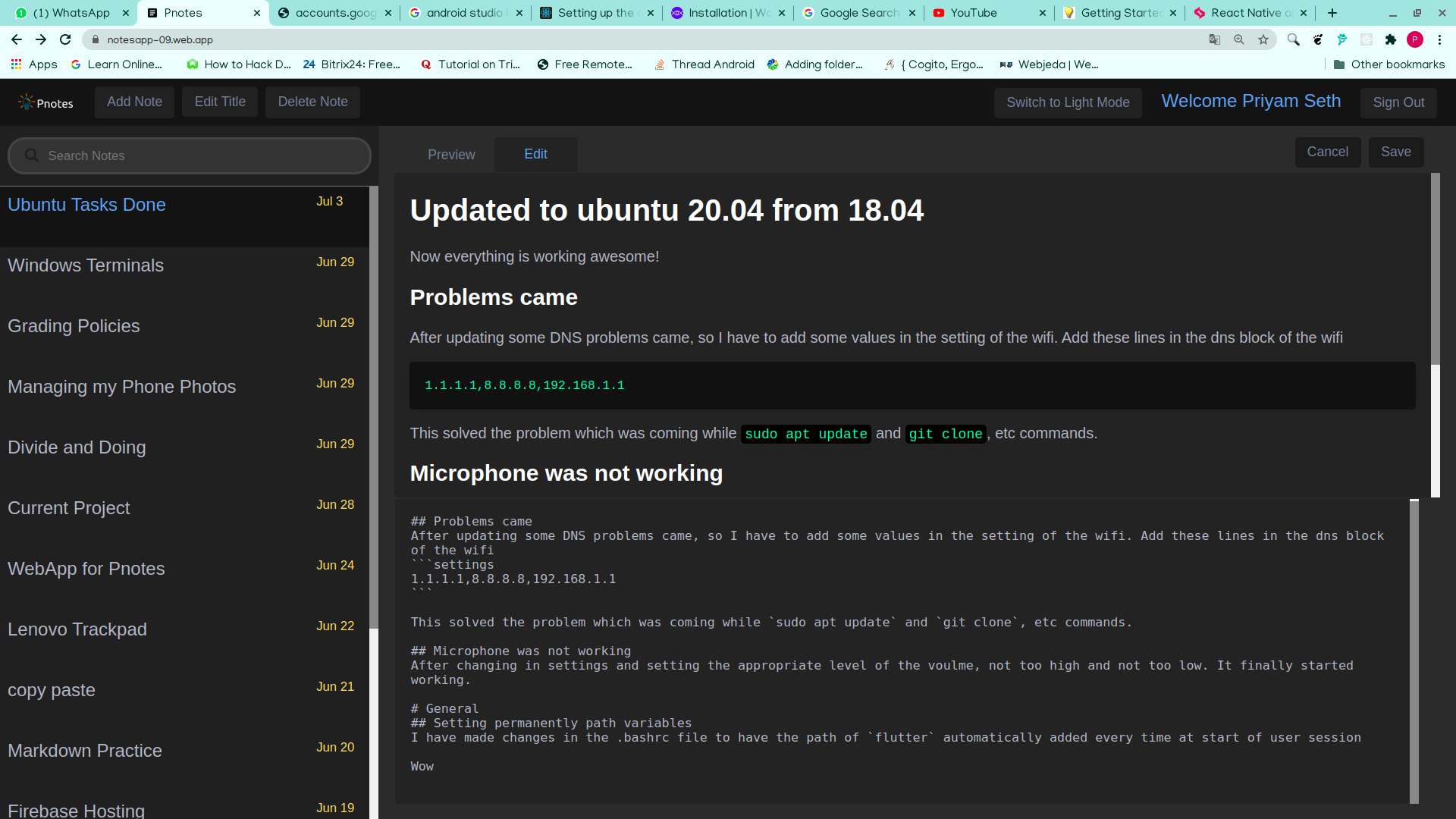1456x819 pixels.
Task: Toggle Switch to Light Mode
Action: (1067, 102)
